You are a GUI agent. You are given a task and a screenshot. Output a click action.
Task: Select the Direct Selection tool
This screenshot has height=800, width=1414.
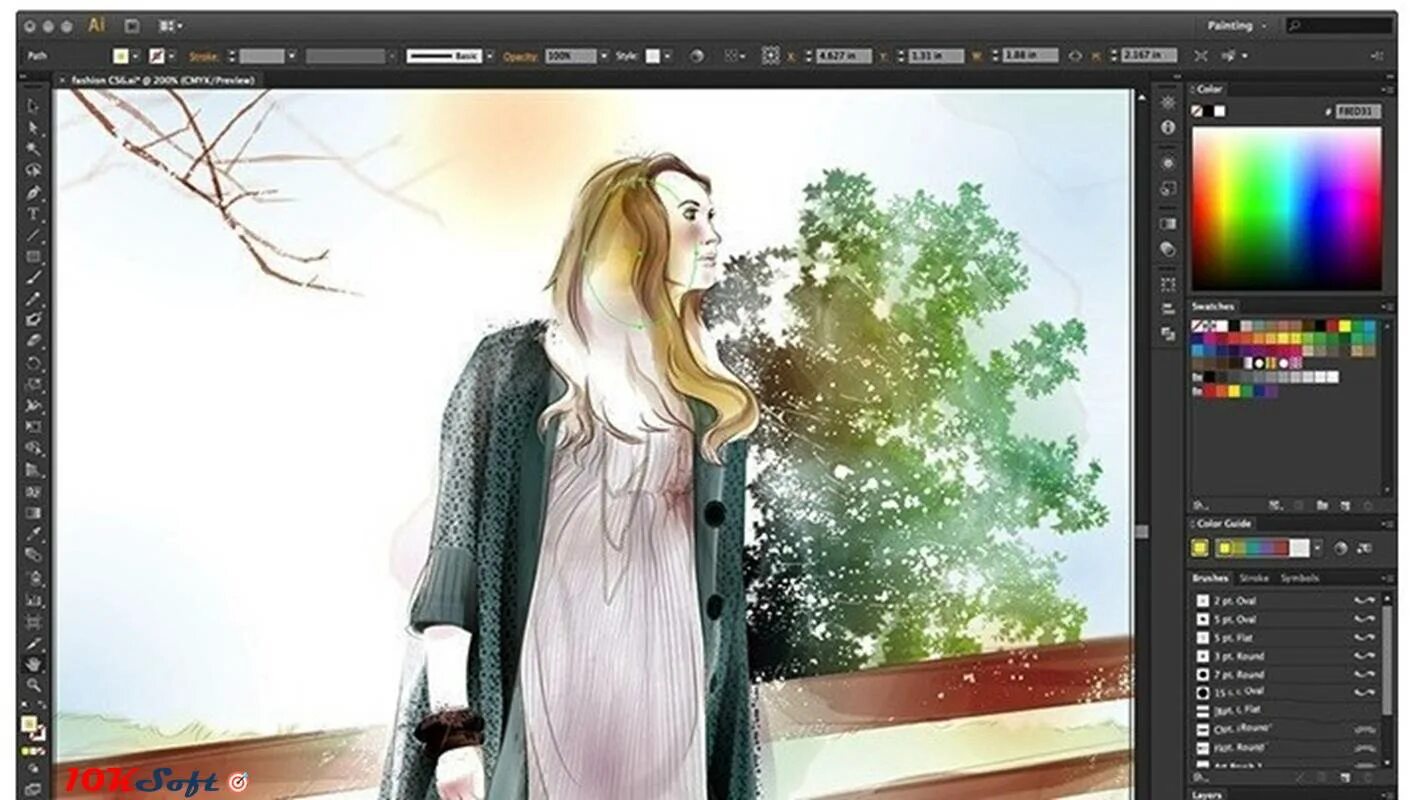click(34, 128)
